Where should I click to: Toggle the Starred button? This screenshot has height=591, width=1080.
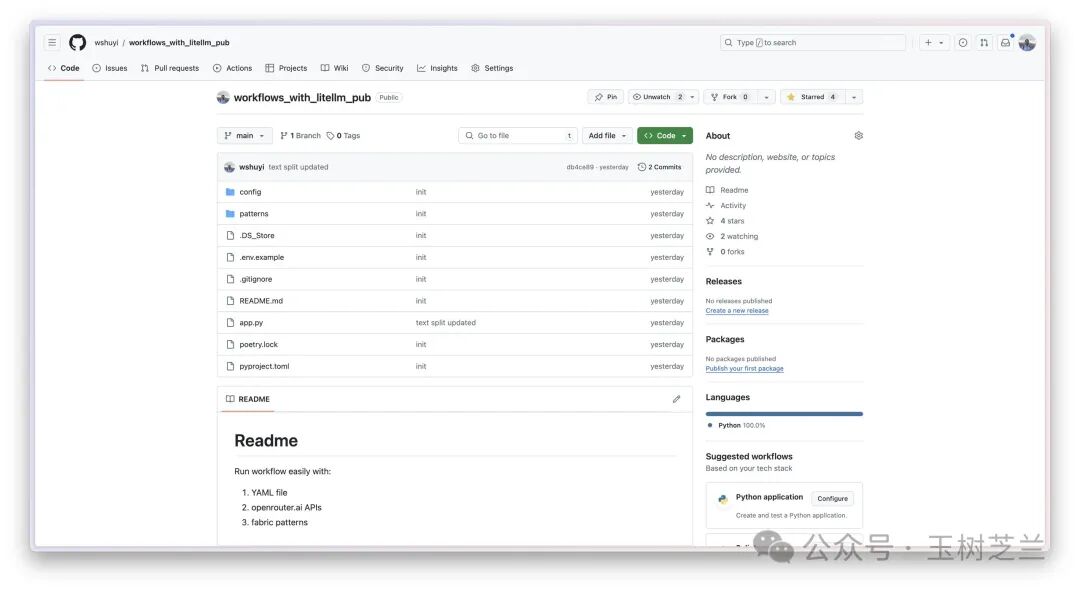812,97
